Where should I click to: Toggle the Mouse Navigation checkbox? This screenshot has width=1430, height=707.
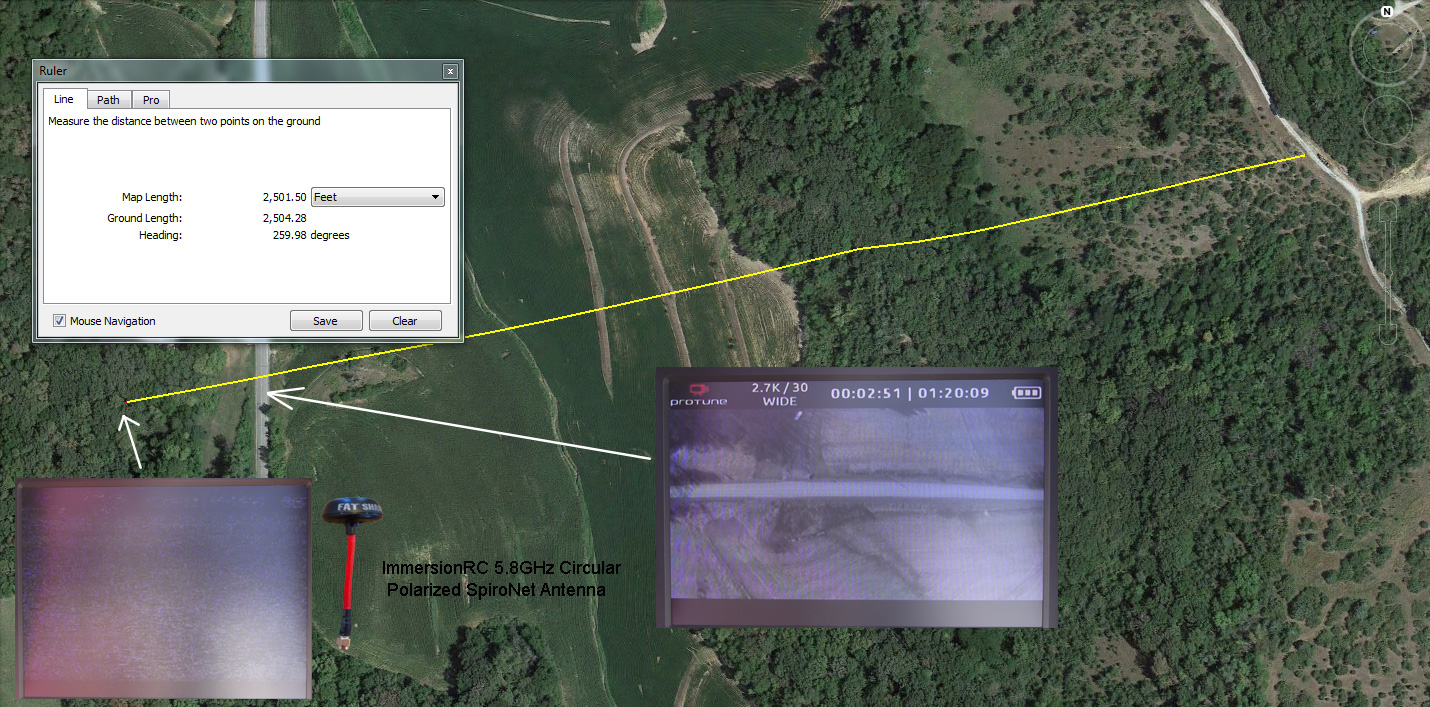60,321
